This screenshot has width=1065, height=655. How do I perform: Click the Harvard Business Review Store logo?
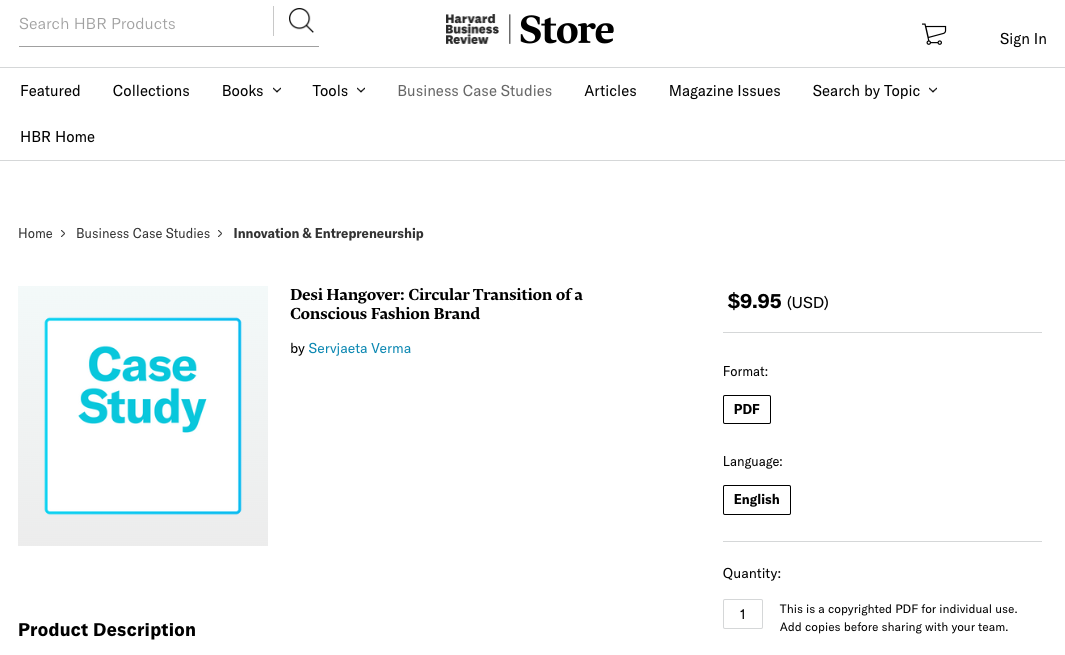click(x=530, y=30)
